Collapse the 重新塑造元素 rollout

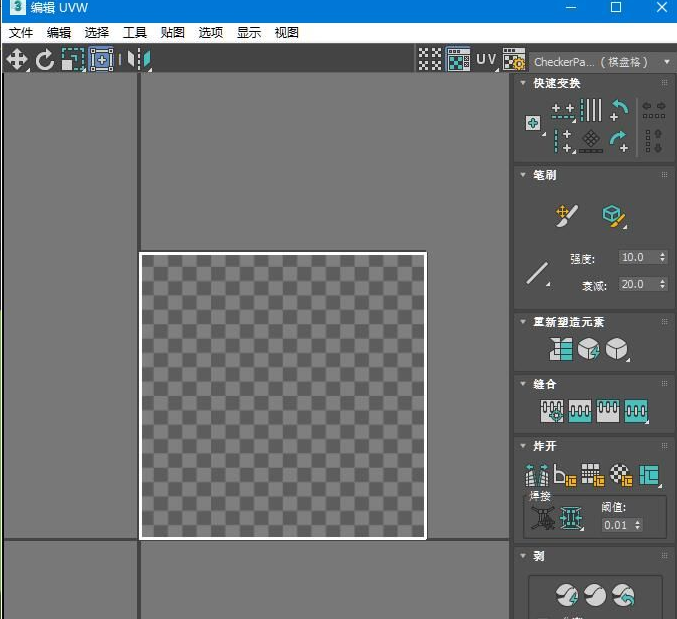[x=523, y=322]
